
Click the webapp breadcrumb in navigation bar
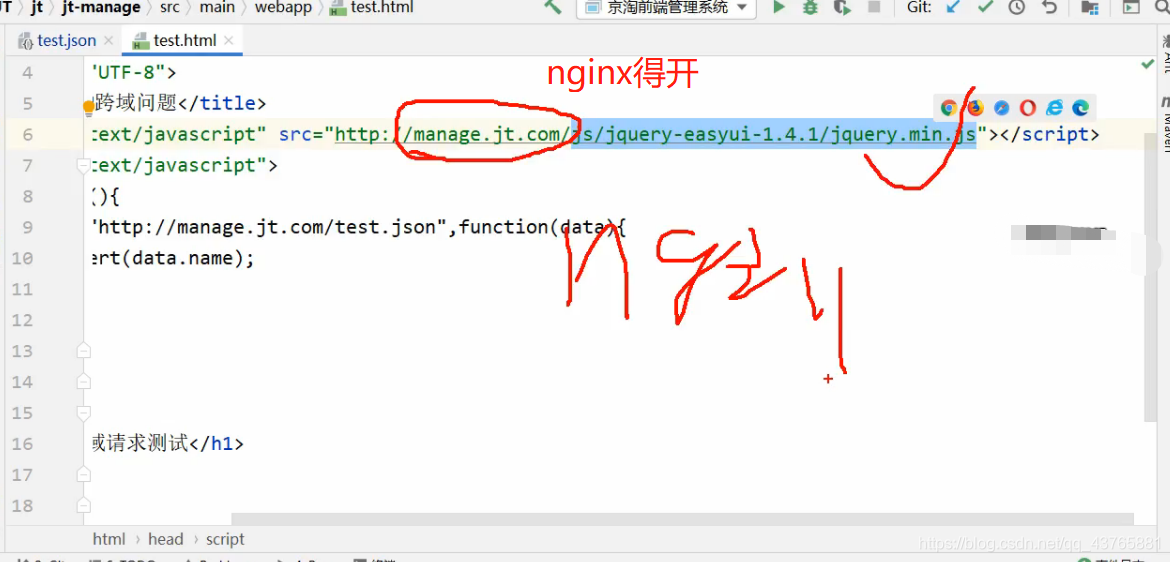pos(283,7)
